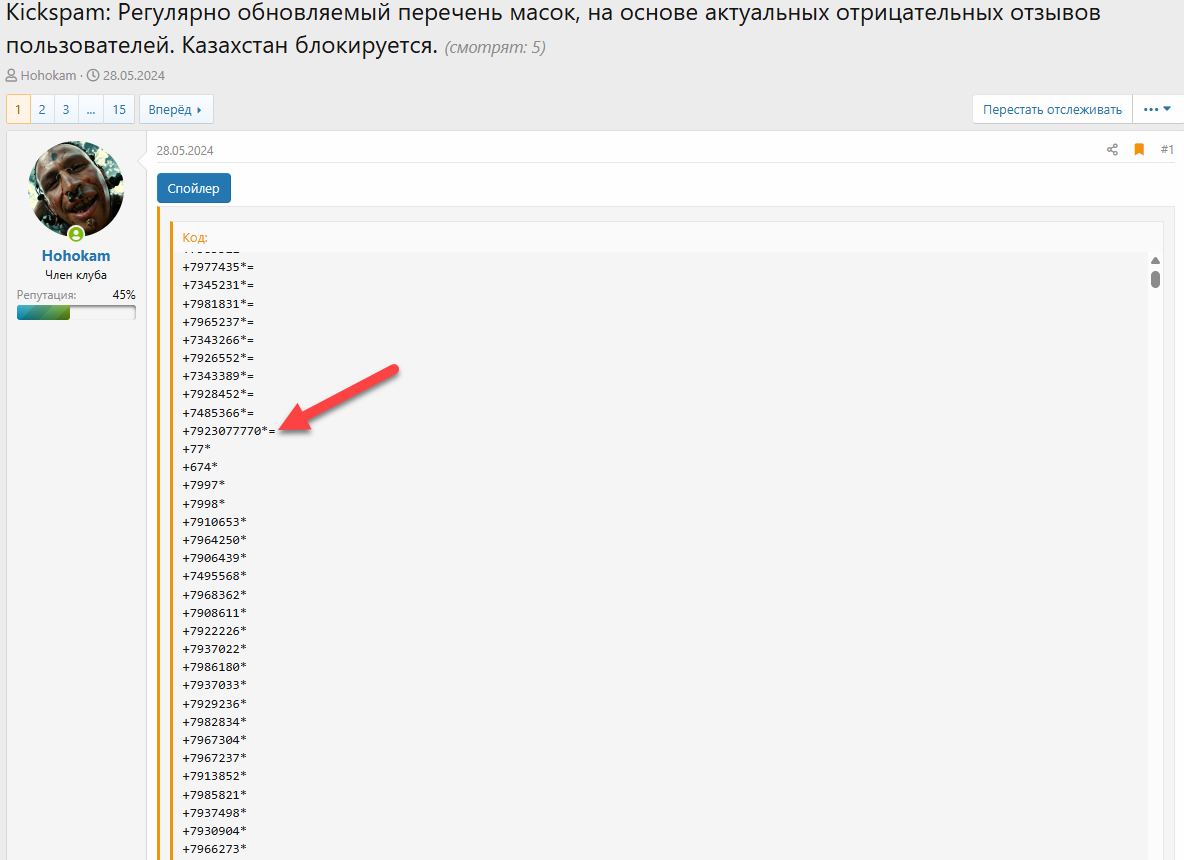Click the code line +7495568*

pyautogui.click(x=214, y=576)
